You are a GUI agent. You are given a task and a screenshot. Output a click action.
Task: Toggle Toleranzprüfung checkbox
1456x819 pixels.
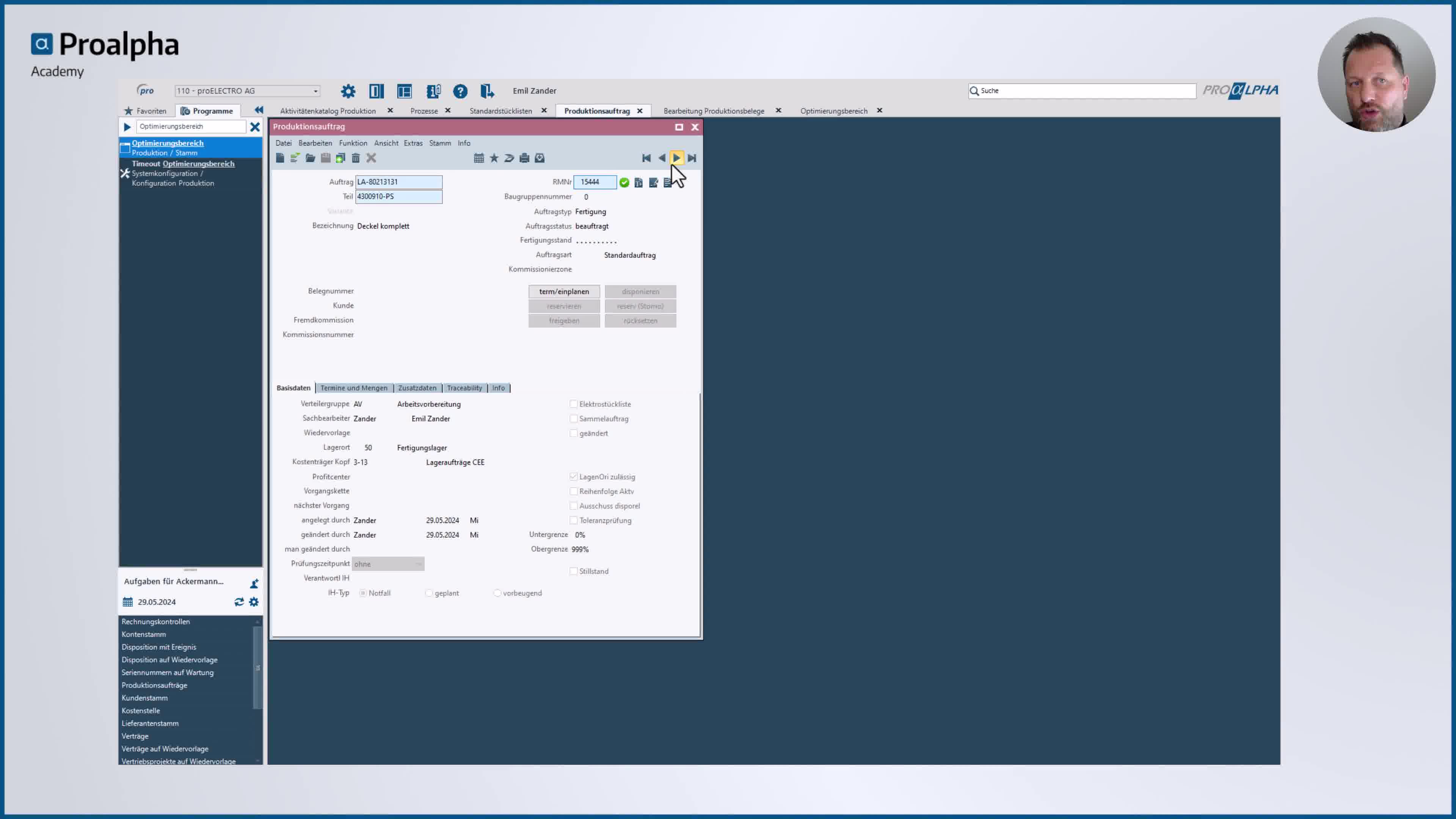tap(574, 521)
